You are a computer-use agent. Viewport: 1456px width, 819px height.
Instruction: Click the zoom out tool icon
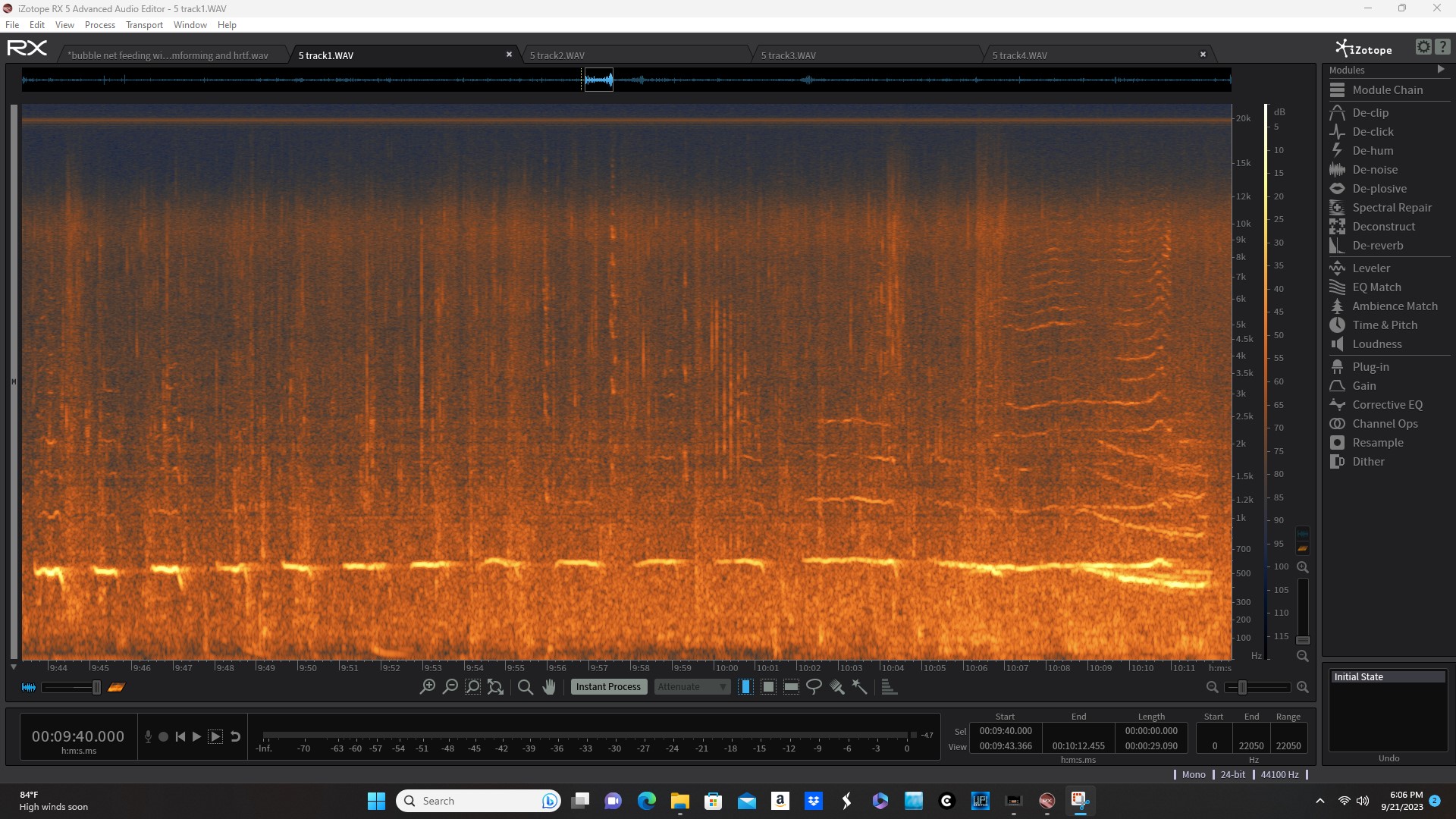tap(450, 687)
